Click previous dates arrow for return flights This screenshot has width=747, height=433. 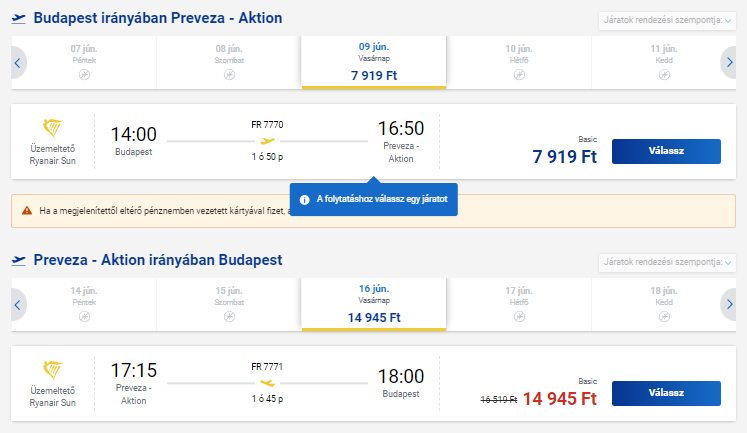(18, 304)
